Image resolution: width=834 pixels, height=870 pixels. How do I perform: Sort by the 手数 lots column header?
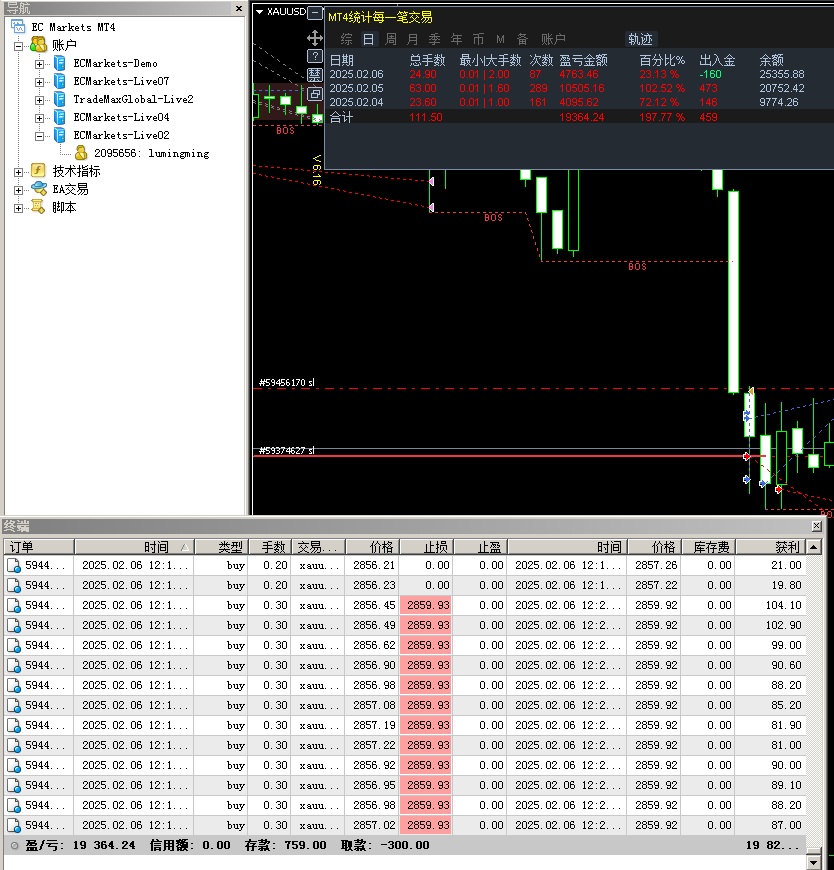click(x=269, y=547)
